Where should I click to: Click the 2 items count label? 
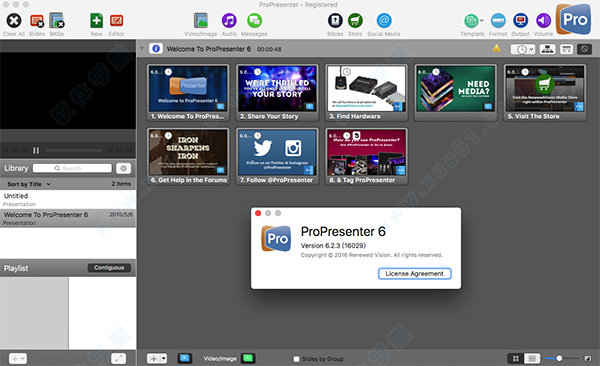click(121, 184)
